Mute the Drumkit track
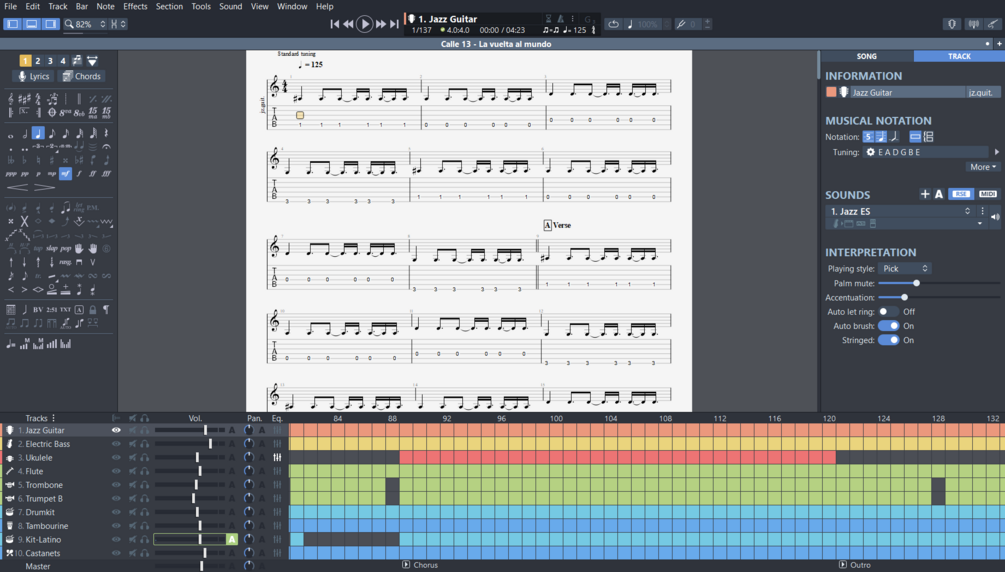The width and height of the screenshot is (1005, 572). tap(133, 512)
